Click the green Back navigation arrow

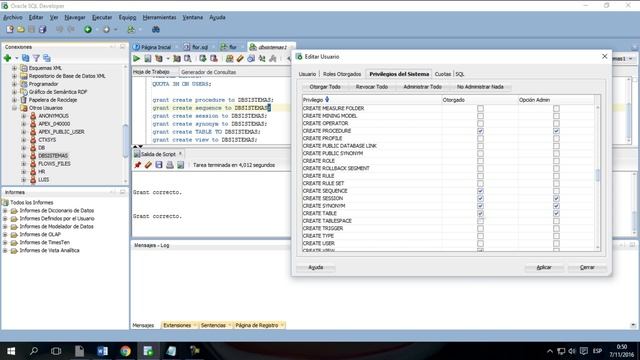(x=87, y=29)
